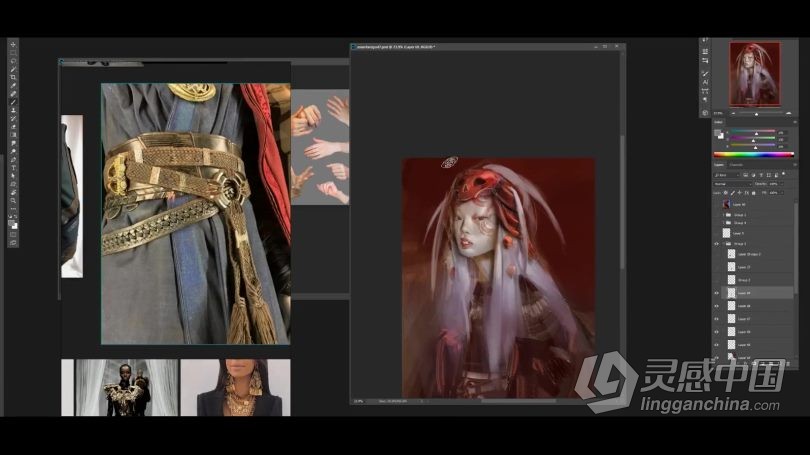Screen dimensions: 810x455
Task: Lock transparent pixels checker icon
Action: pos(726,193)
